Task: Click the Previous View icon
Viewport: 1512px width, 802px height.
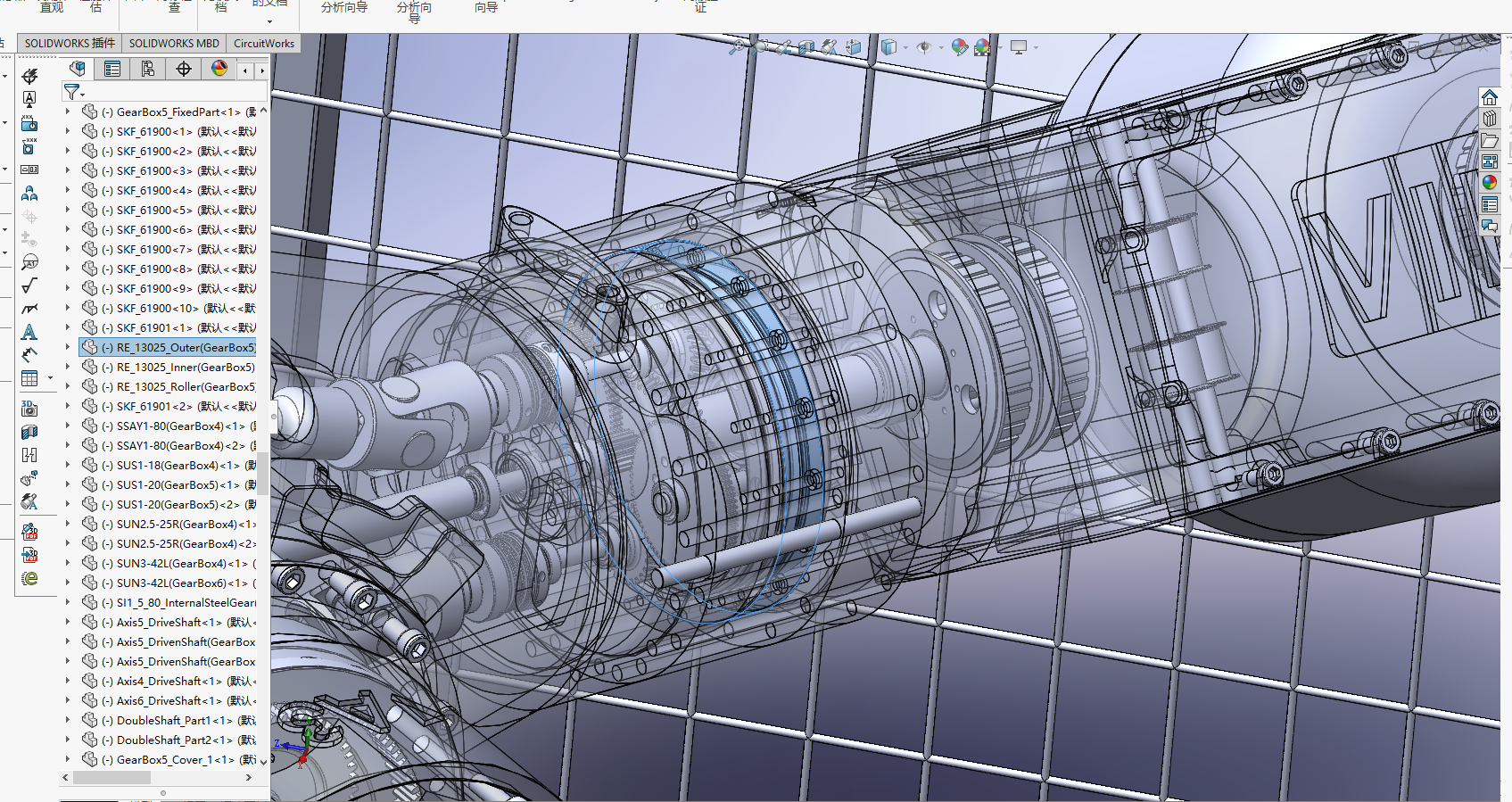Action: tap(782, 47)
